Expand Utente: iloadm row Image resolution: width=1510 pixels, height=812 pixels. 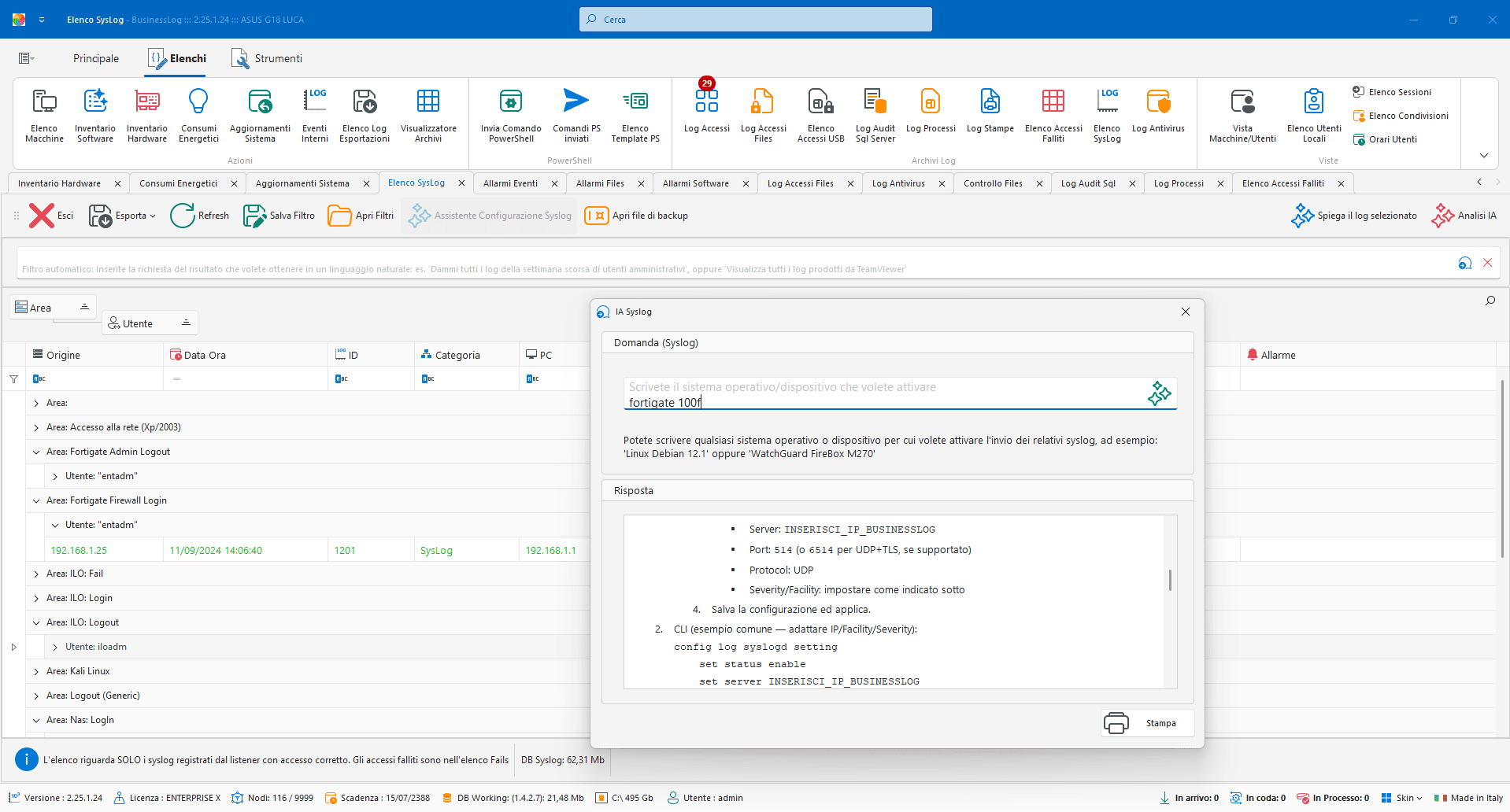(55, 648)
